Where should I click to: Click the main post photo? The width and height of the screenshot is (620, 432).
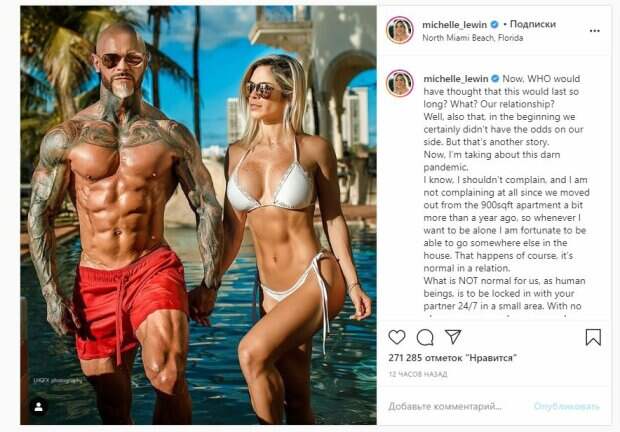point(198,215)
